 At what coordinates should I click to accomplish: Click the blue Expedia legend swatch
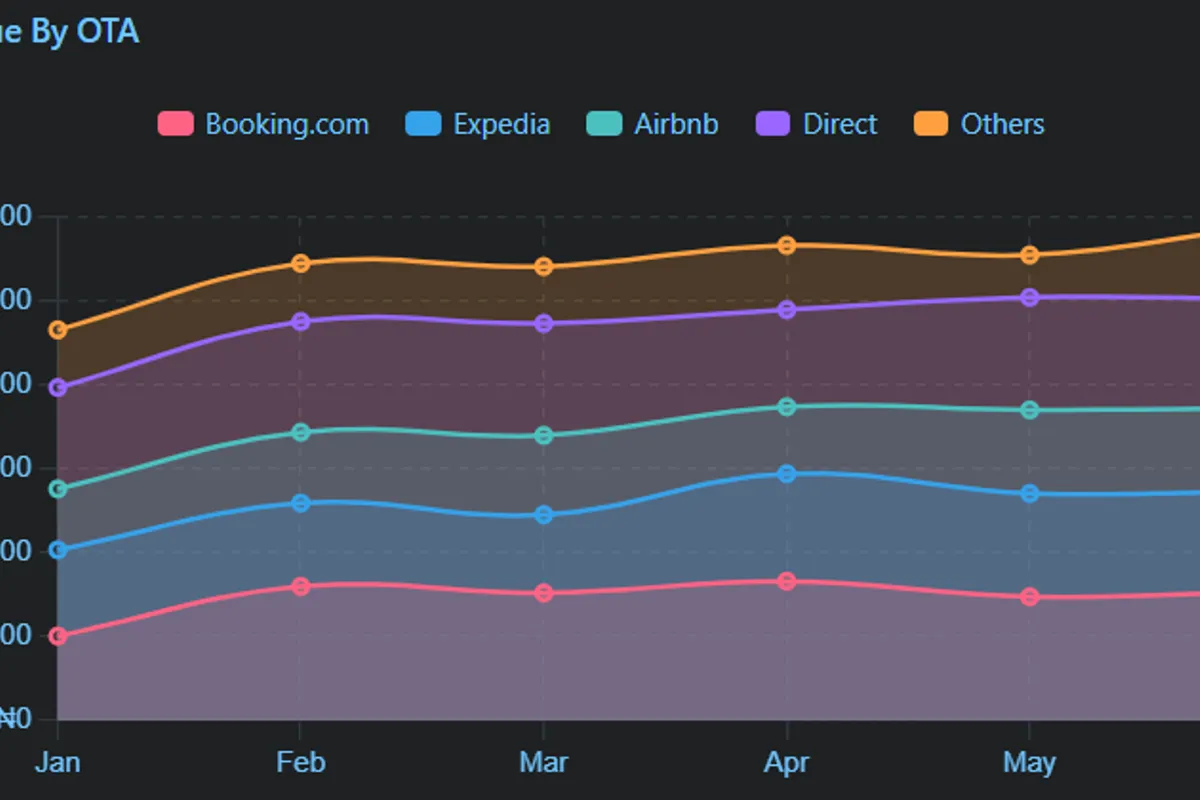[423, 124]
